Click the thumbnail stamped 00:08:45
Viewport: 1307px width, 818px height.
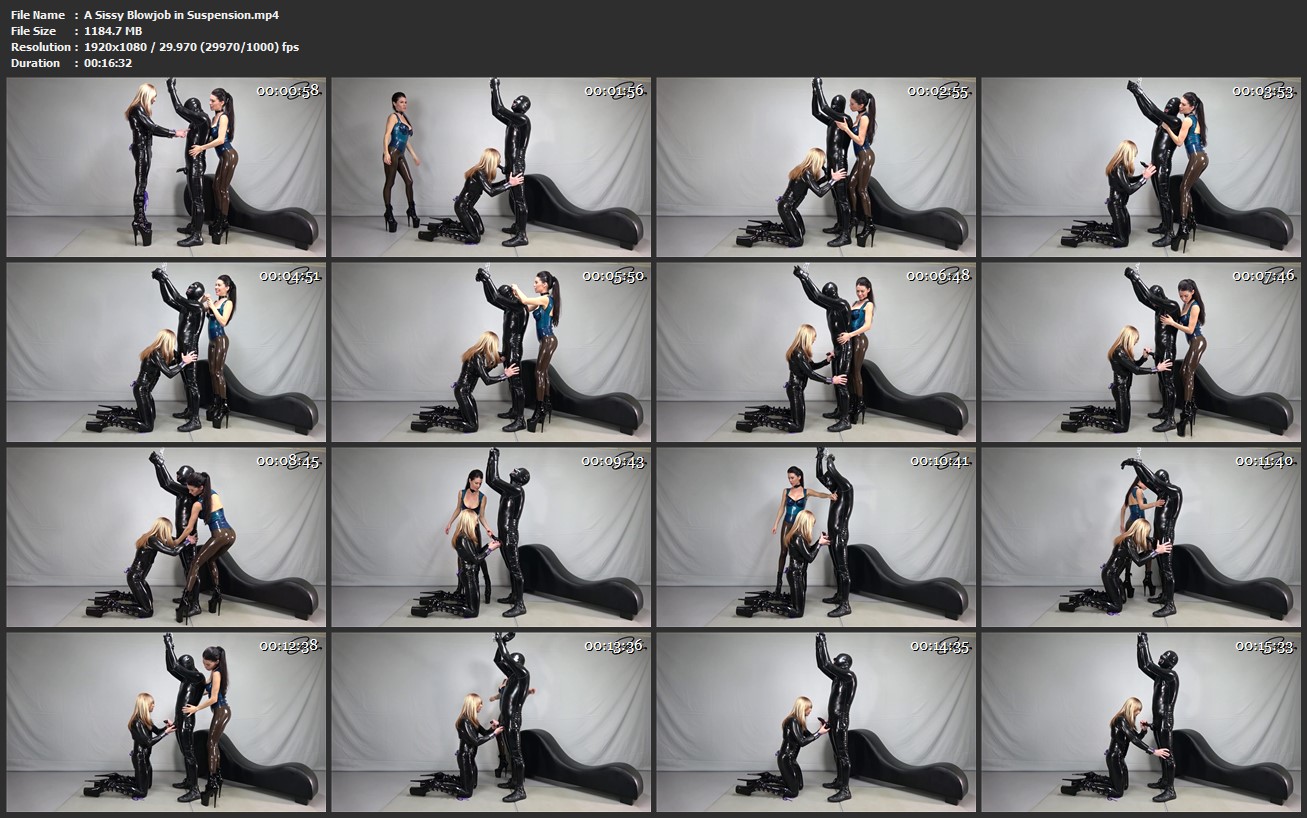[166, 537]
